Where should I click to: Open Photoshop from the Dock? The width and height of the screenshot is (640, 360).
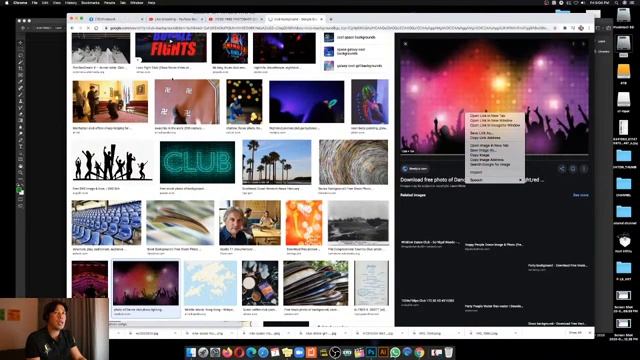pos(371,352)
